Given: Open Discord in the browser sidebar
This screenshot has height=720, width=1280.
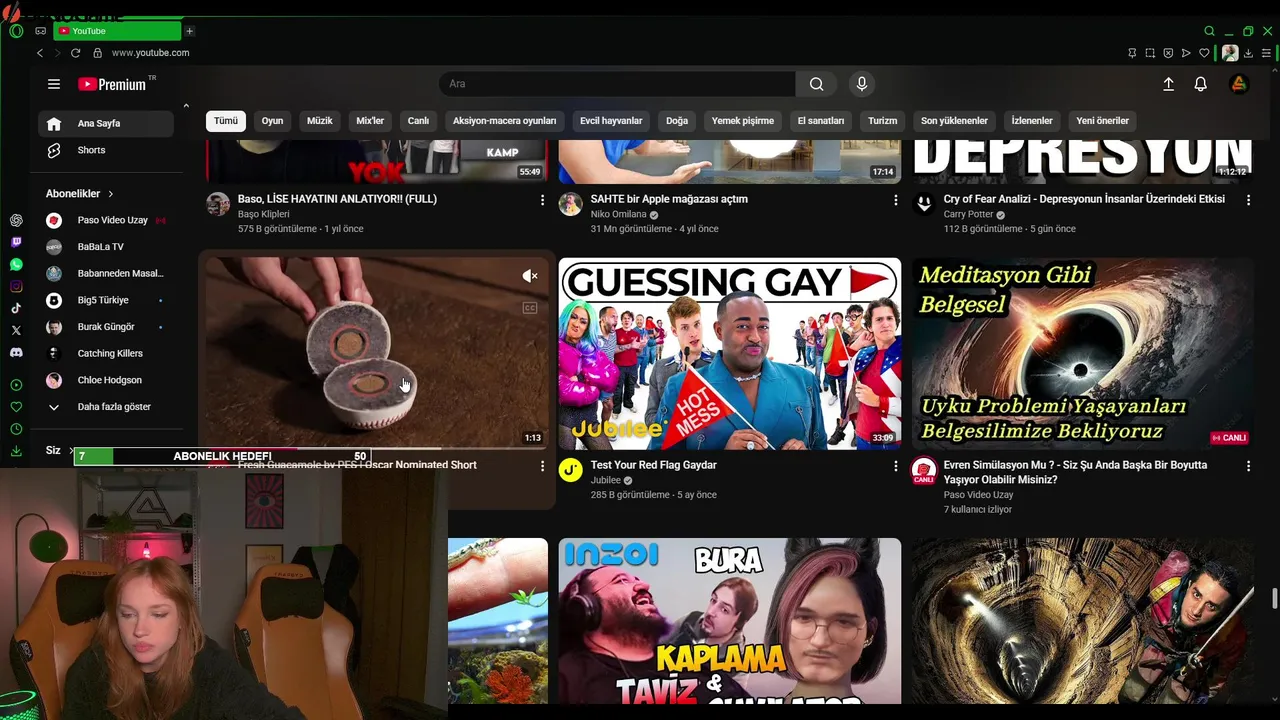Looking at the screenshot, I should coord(16,352).
